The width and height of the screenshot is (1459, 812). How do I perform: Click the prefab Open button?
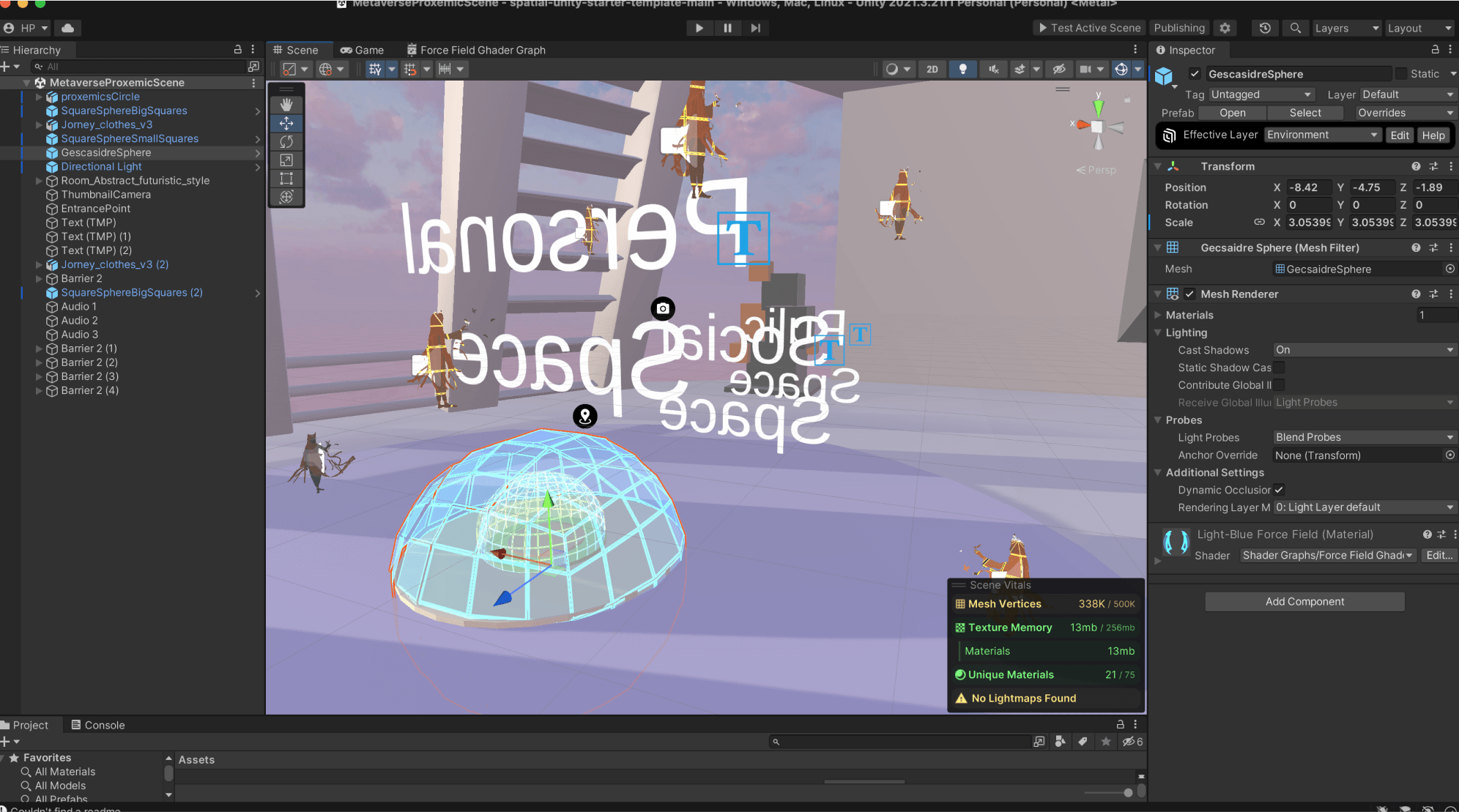pyautogui.click(x=1232, y=113)
